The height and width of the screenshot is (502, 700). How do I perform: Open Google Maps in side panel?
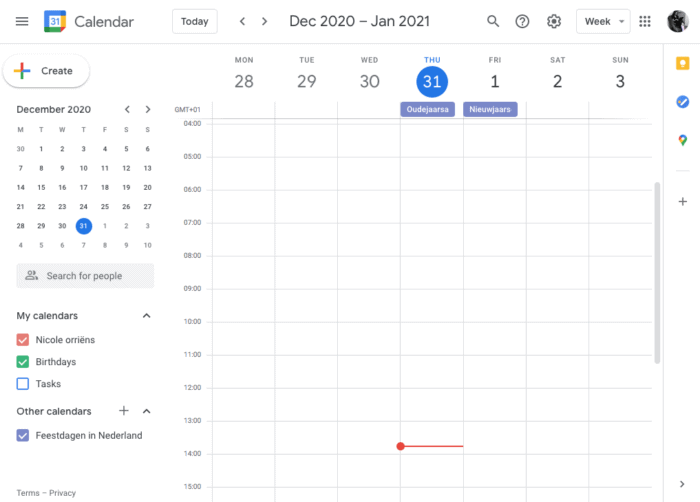click(x=683, y=141)
